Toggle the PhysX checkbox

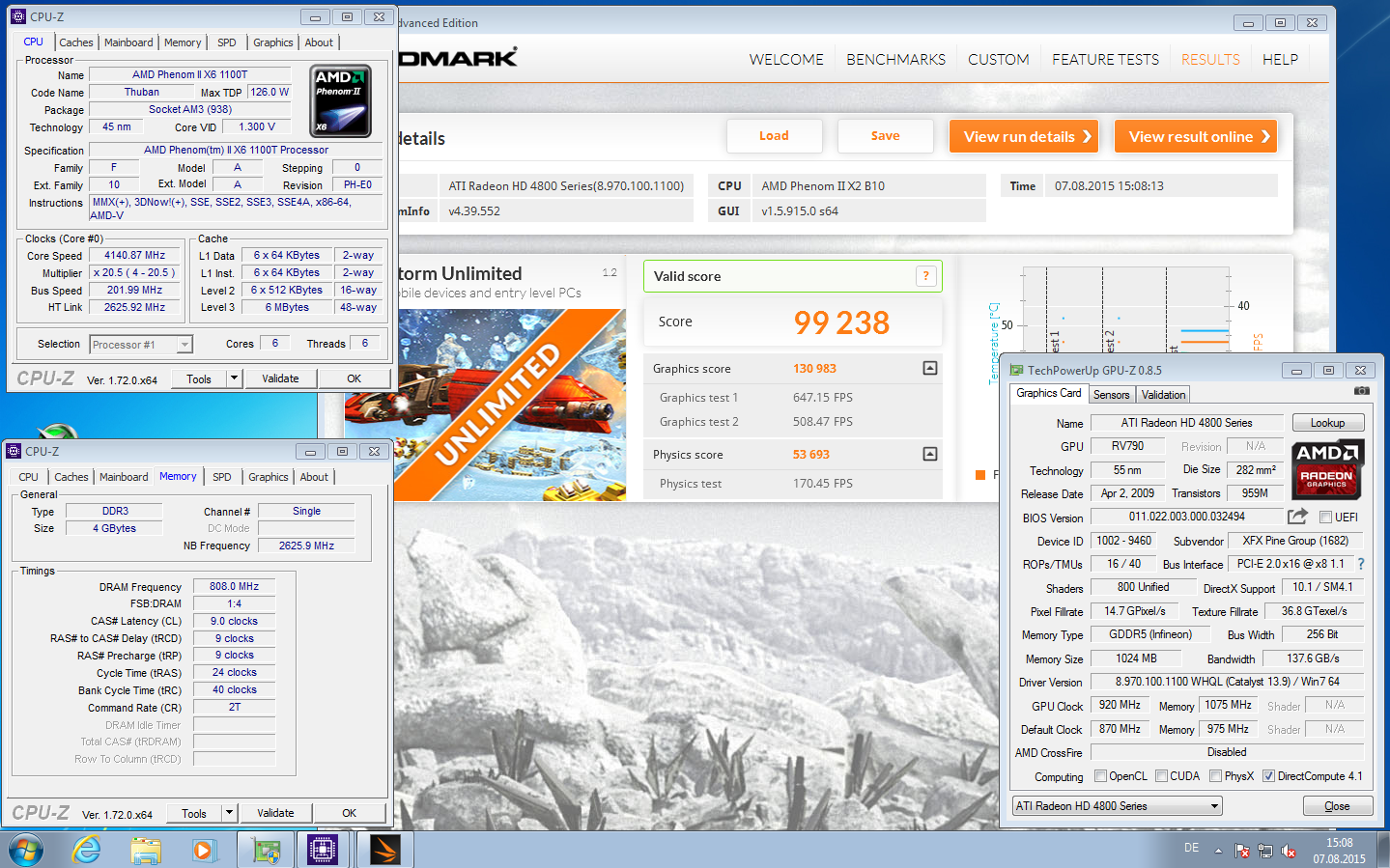(1215, 776)
